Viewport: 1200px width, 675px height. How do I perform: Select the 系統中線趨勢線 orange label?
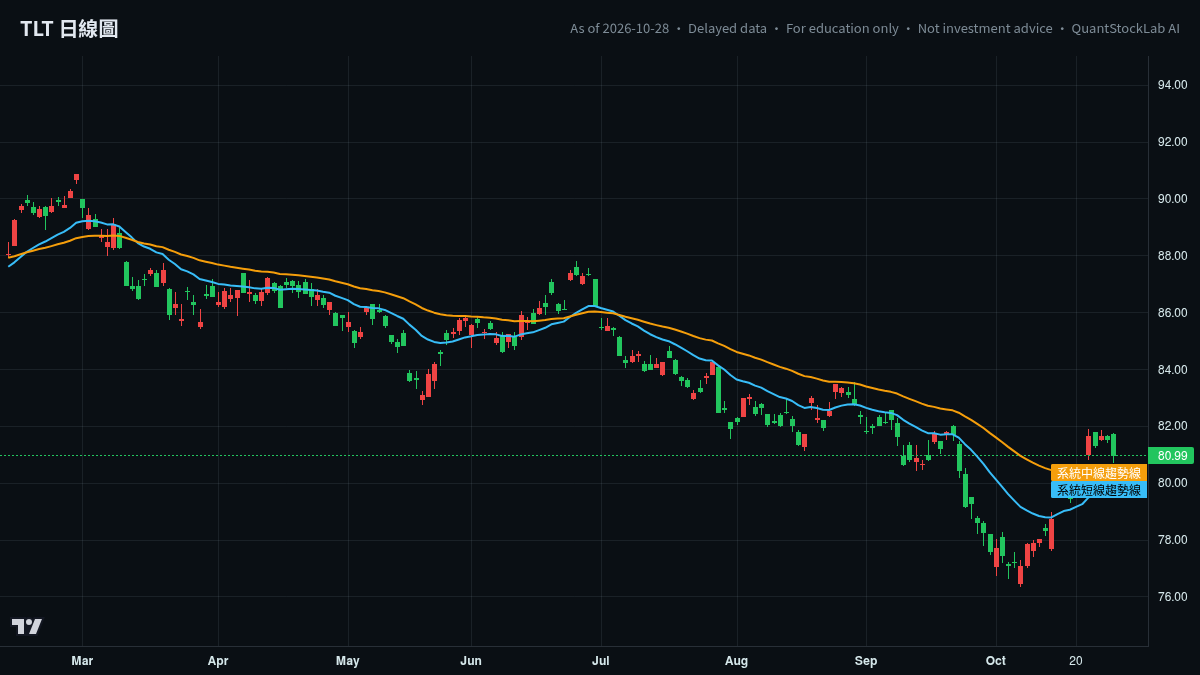[x=1098, y=473]
